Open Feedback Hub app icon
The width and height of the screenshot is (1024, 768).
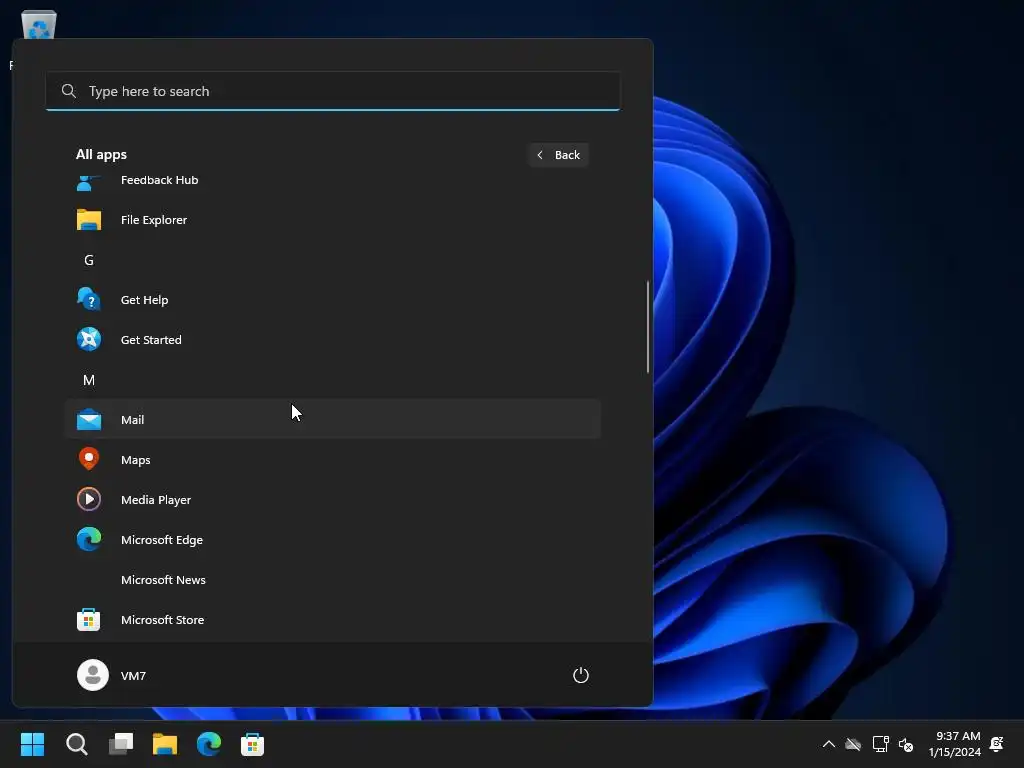pyautogui.click(x=88, y=183)
